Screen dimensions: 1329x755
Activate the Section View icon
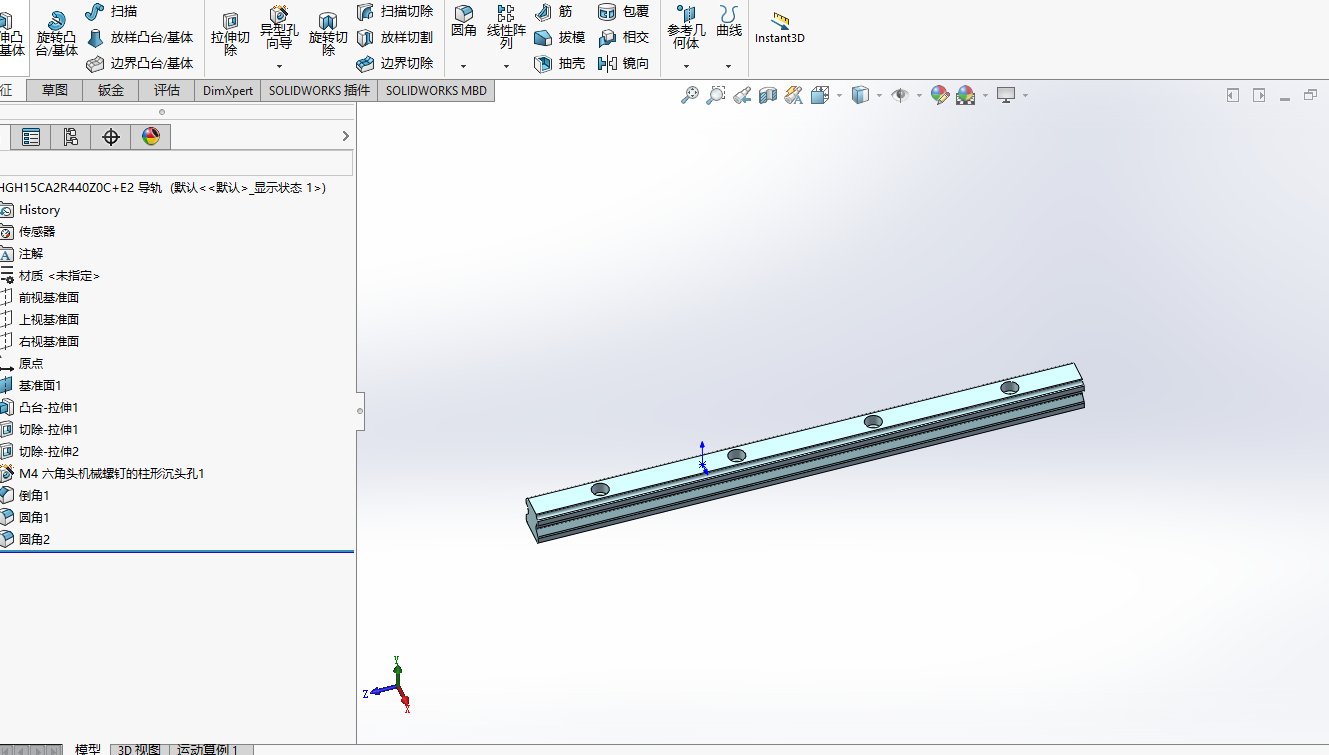click(768, 95)
